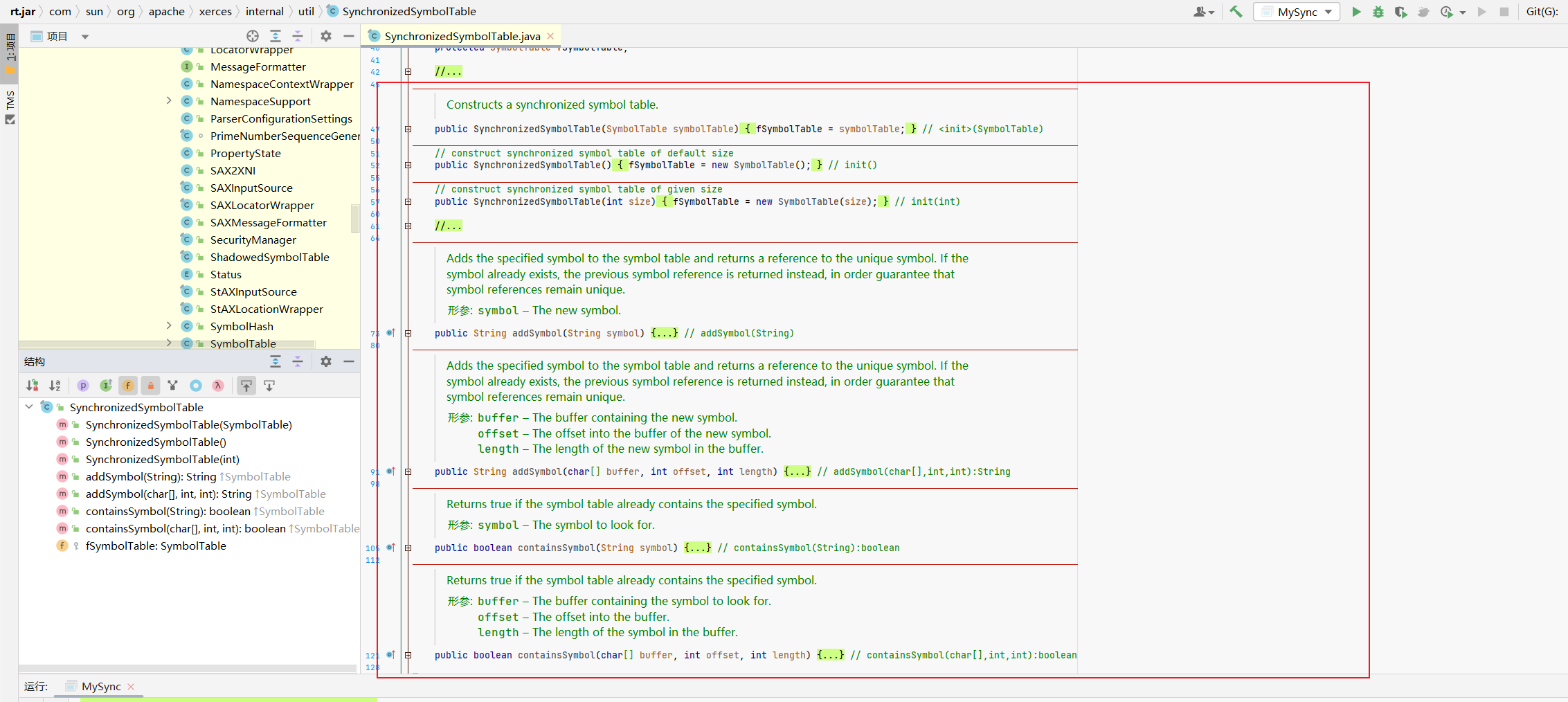
Task: Collapse all in the 结构 panel
Action: point(298,361)
